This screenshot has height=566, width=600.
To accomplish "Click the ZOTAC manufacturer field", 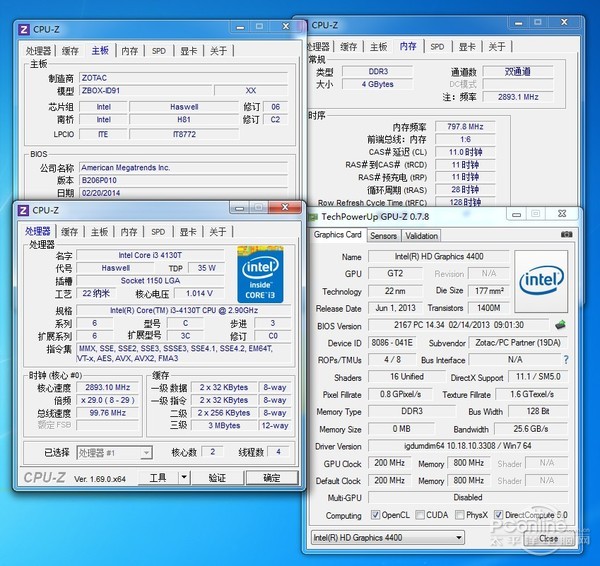I will (183, 78).
